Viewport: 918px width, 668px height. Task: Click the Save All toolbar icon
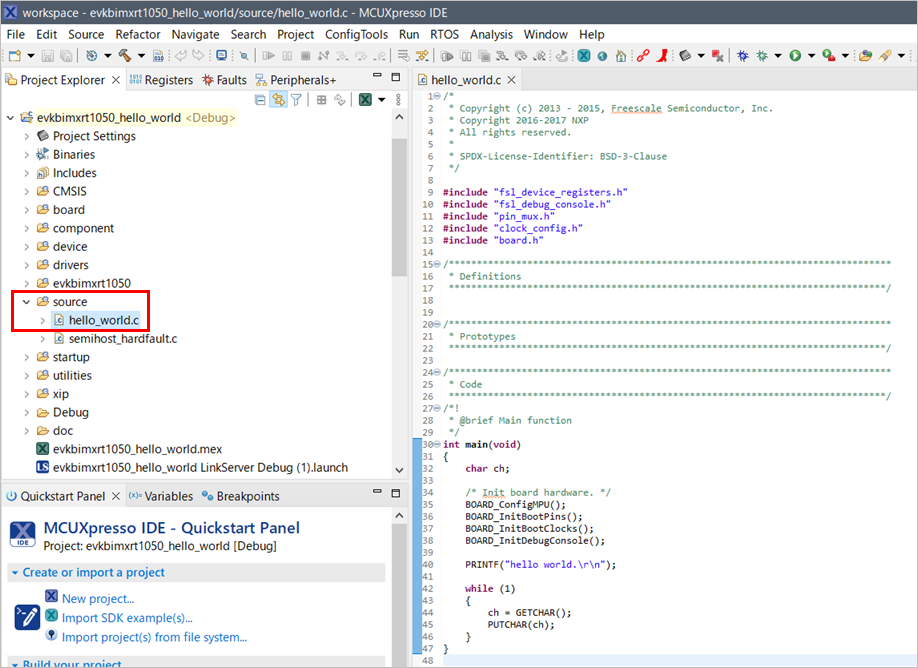tap(66, 56)
